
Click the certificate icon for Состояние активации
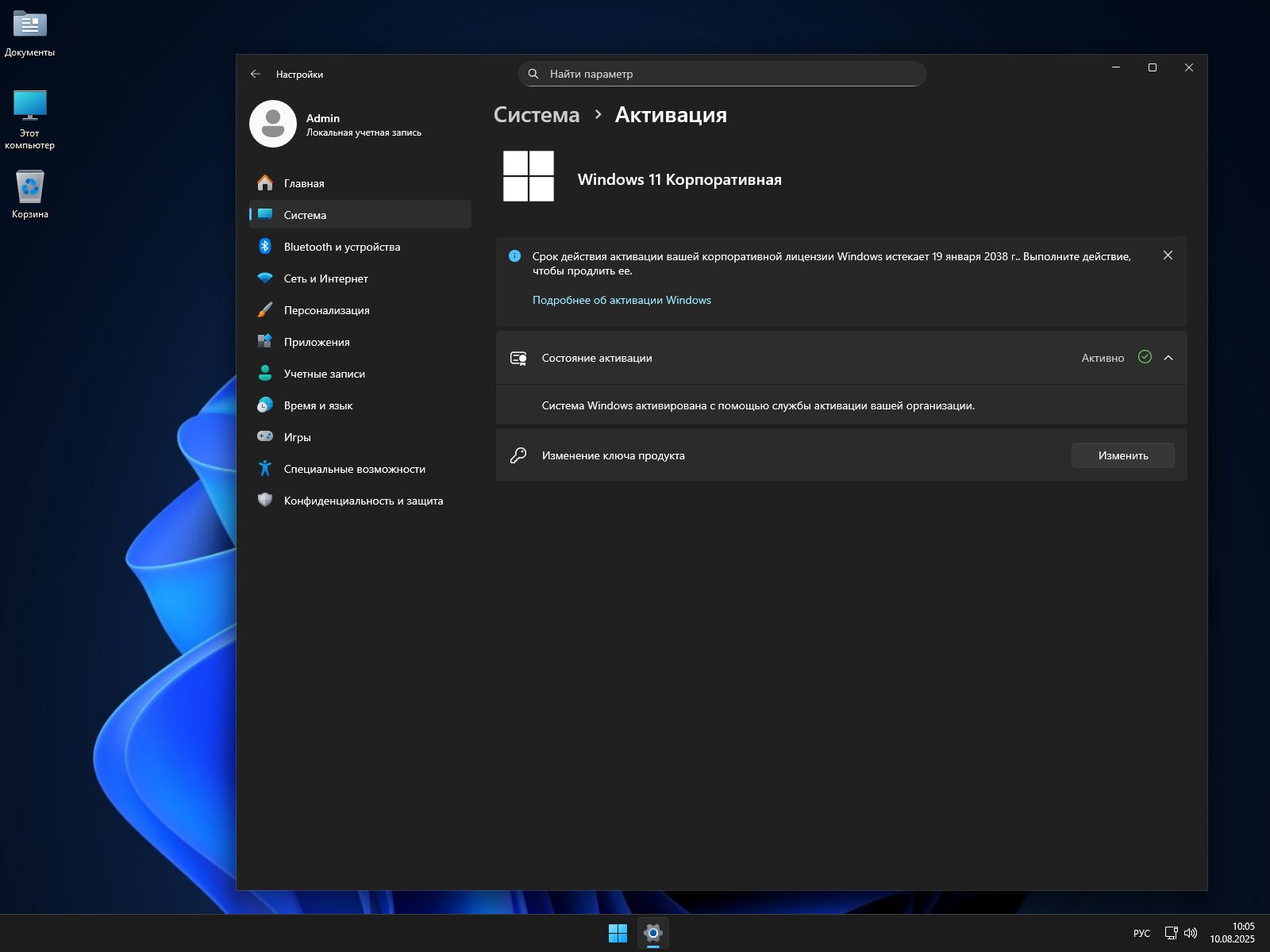[x=518, y=359]
